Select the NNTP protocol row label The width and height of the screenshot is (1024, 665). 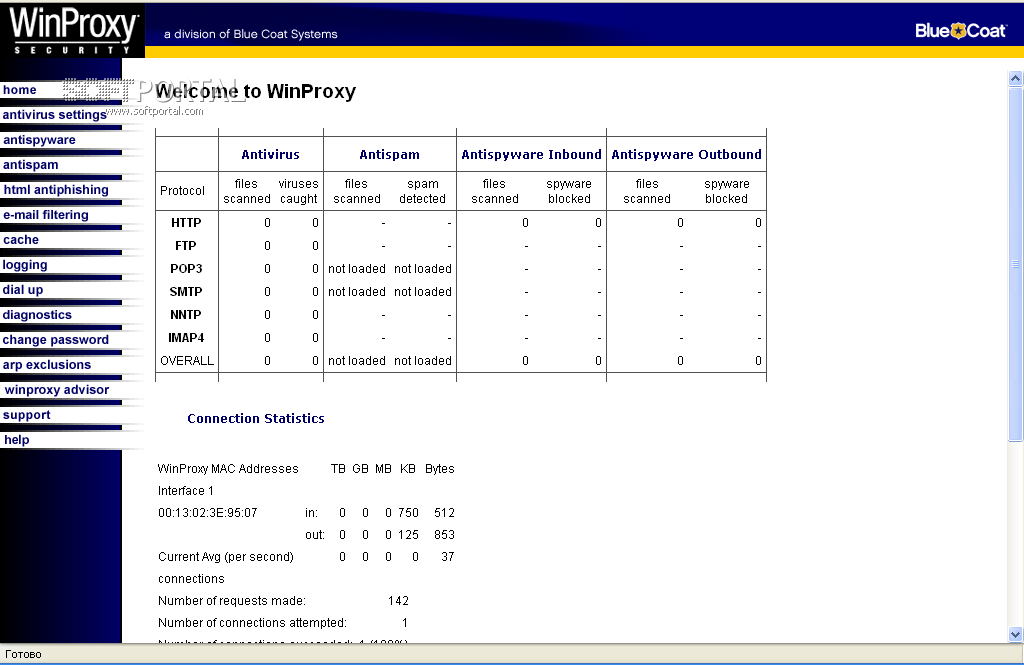[x=185, y=315]
